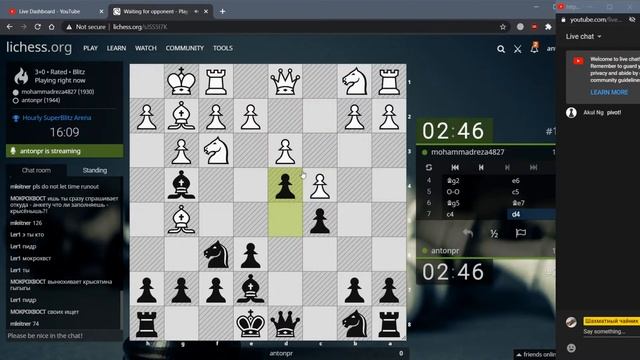Open the WATCH menu
640x360 pixels.
coord(146,48)
